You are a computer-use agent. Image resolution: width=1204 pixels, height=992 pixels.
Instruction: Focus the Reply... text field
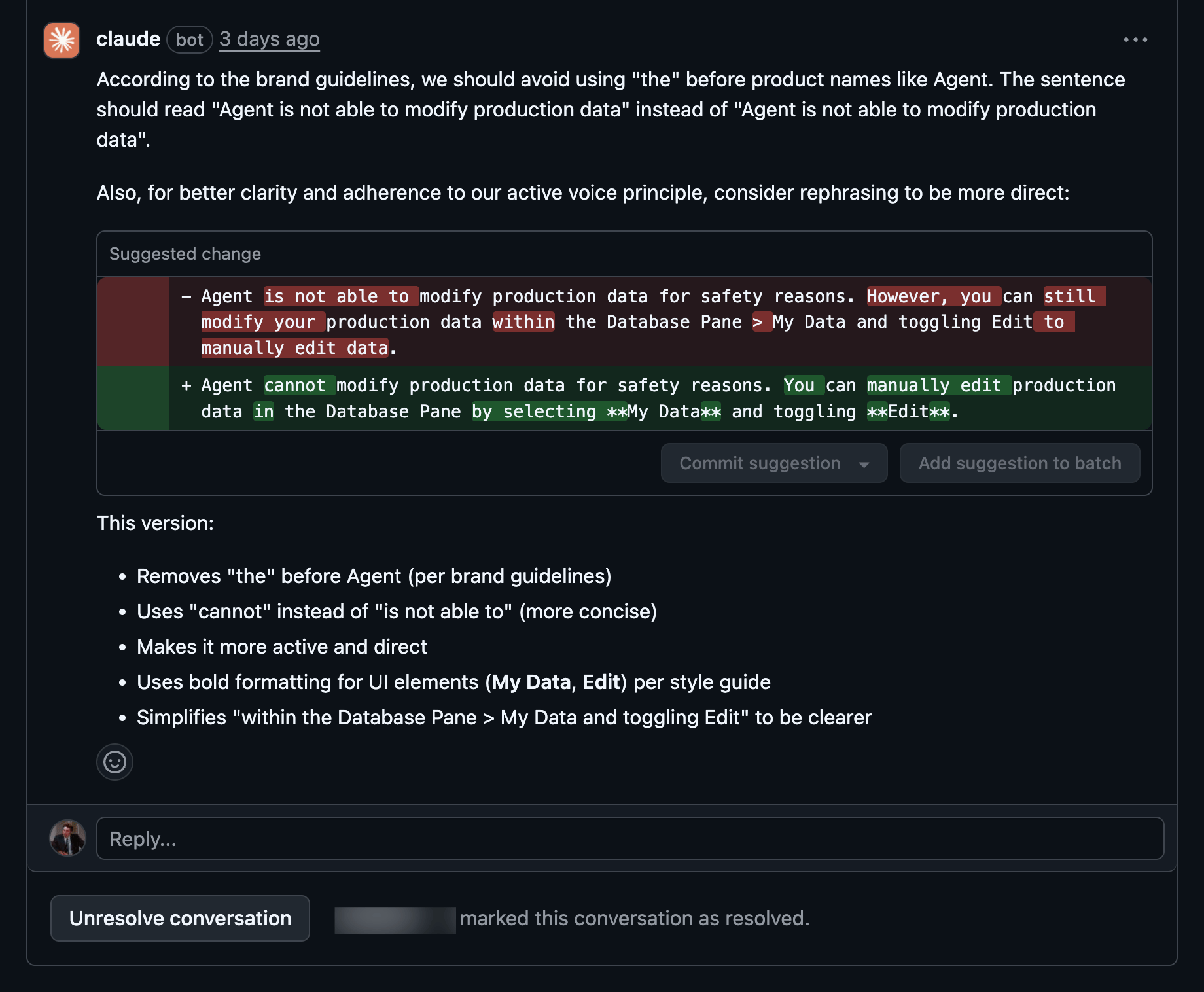point(629,838)
